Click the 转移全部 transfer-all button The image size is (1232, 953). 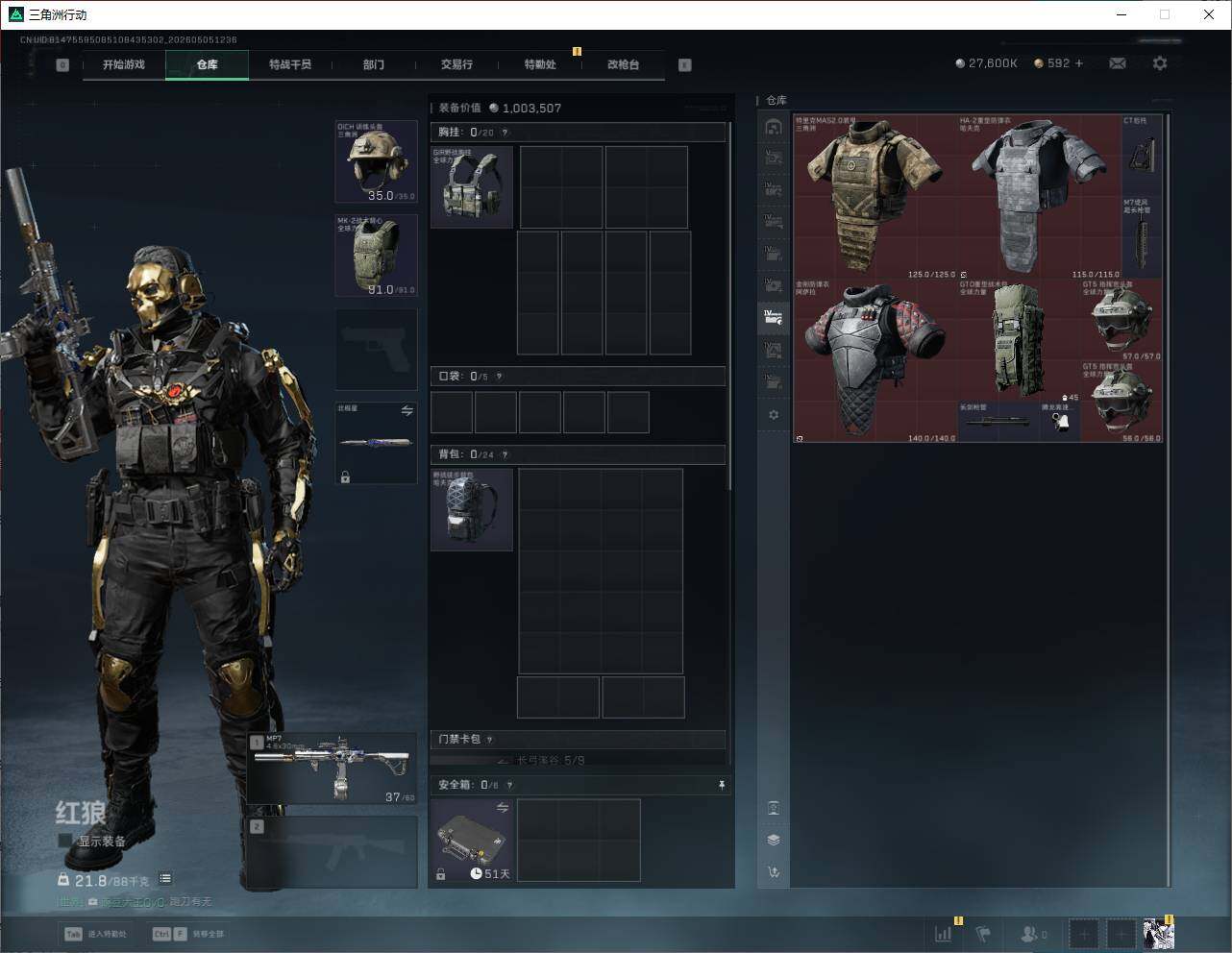click(x=188, y=934)
